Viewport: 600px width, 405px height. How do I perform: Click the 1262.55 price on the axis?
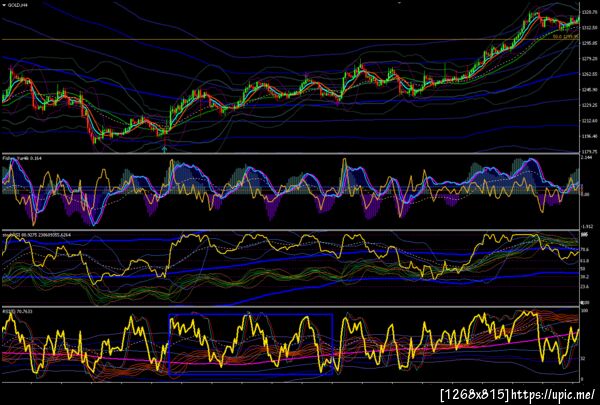[589, 74]
